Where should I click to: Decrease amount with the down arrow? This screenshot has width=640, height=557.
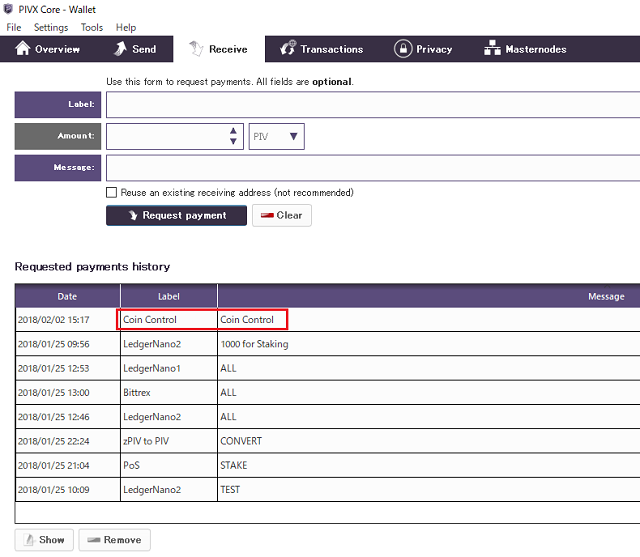coord(234,142)
